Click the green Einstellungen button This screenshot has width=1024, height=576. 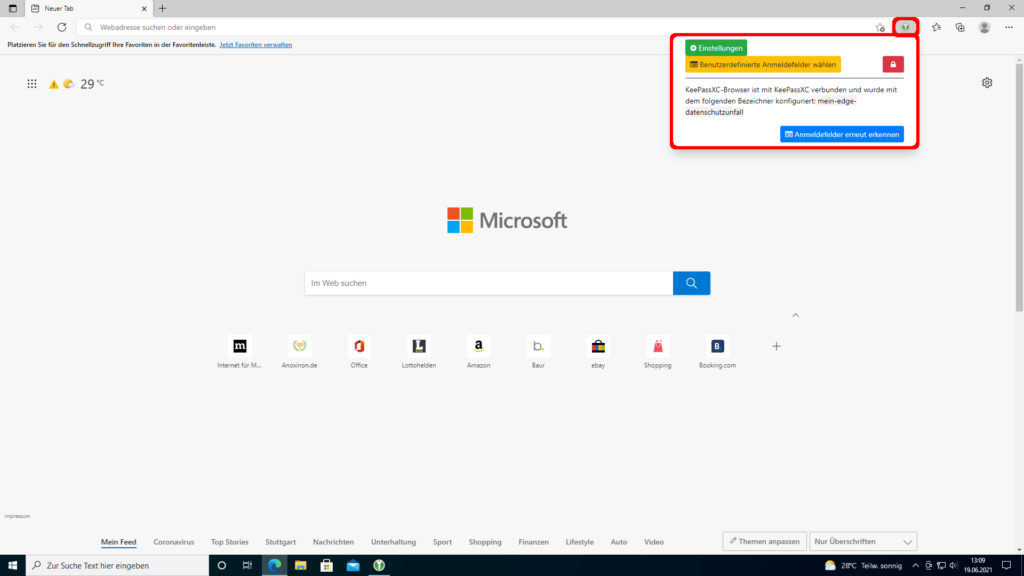point(716,47)
